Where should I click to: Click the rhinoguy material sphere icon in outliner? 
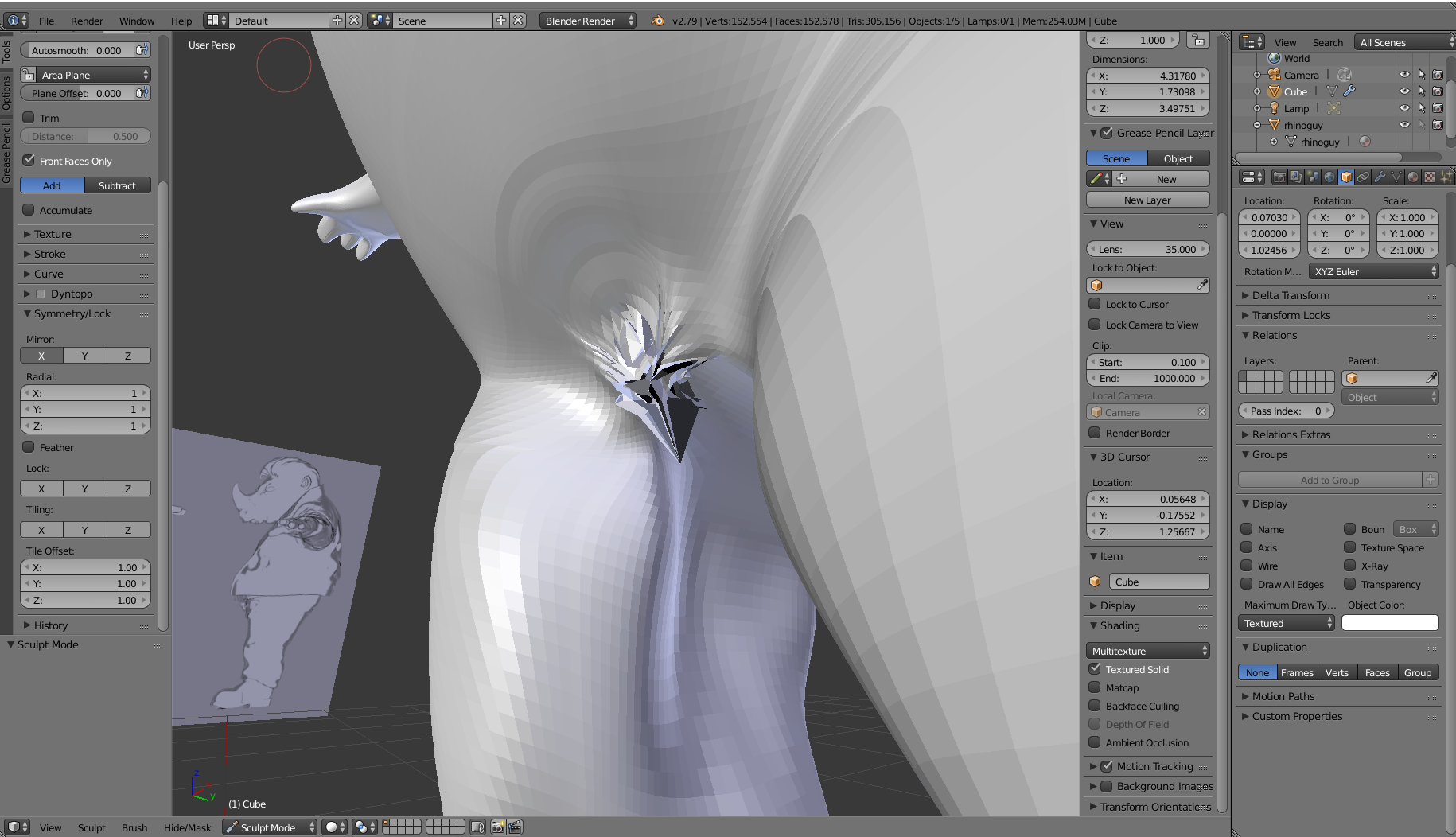click(1365, 142)
